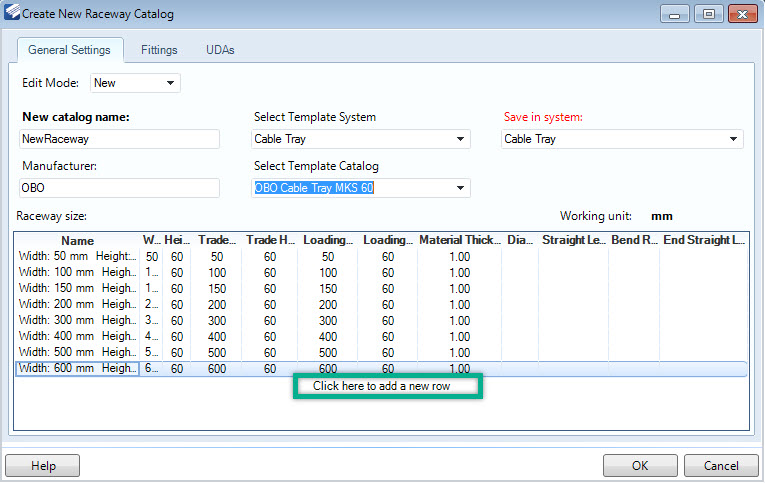
Task: Open the Fittings tab
Action: click(x=159, y=50)
